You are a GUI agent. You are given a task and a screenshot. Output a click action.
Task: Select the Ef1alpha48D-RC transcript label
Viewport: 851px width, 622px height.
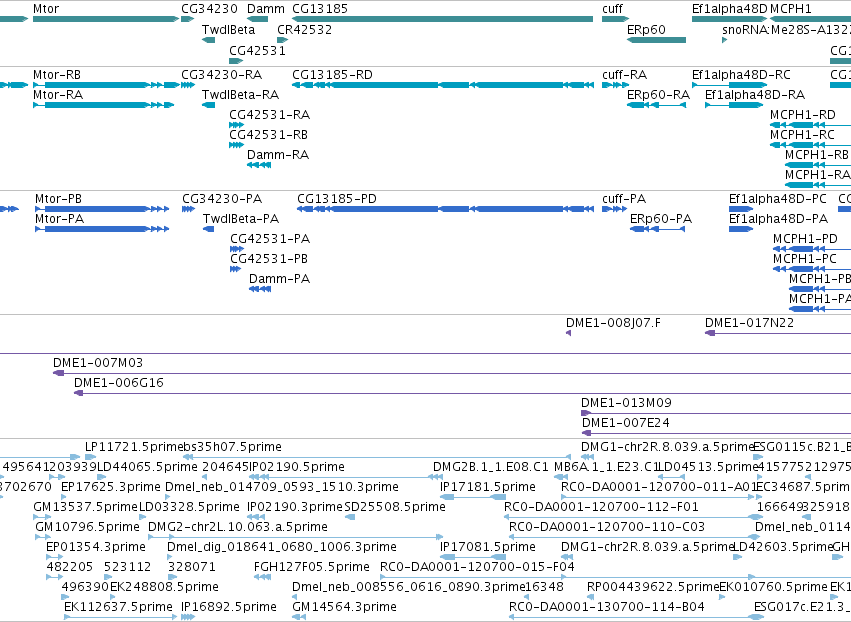coord(741,75)
